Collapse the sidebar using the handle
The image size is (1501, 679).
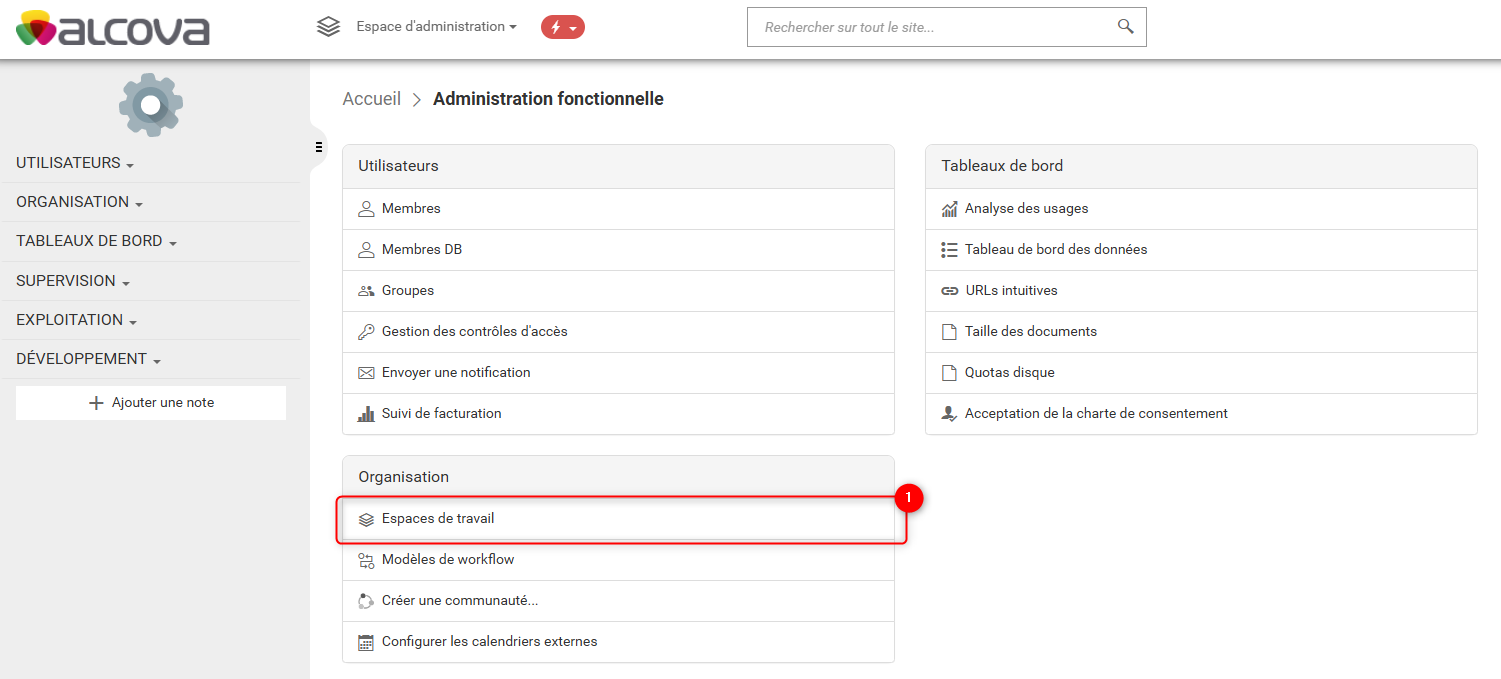[x=318, y=147]
